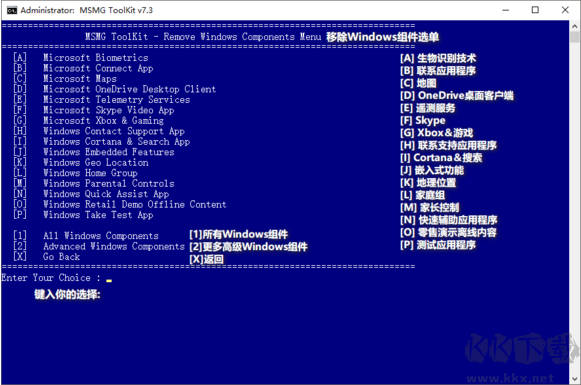Screen dimensions: 581x385
Task: Click the [L] 家庭组 label
Action: click(423, 195)
